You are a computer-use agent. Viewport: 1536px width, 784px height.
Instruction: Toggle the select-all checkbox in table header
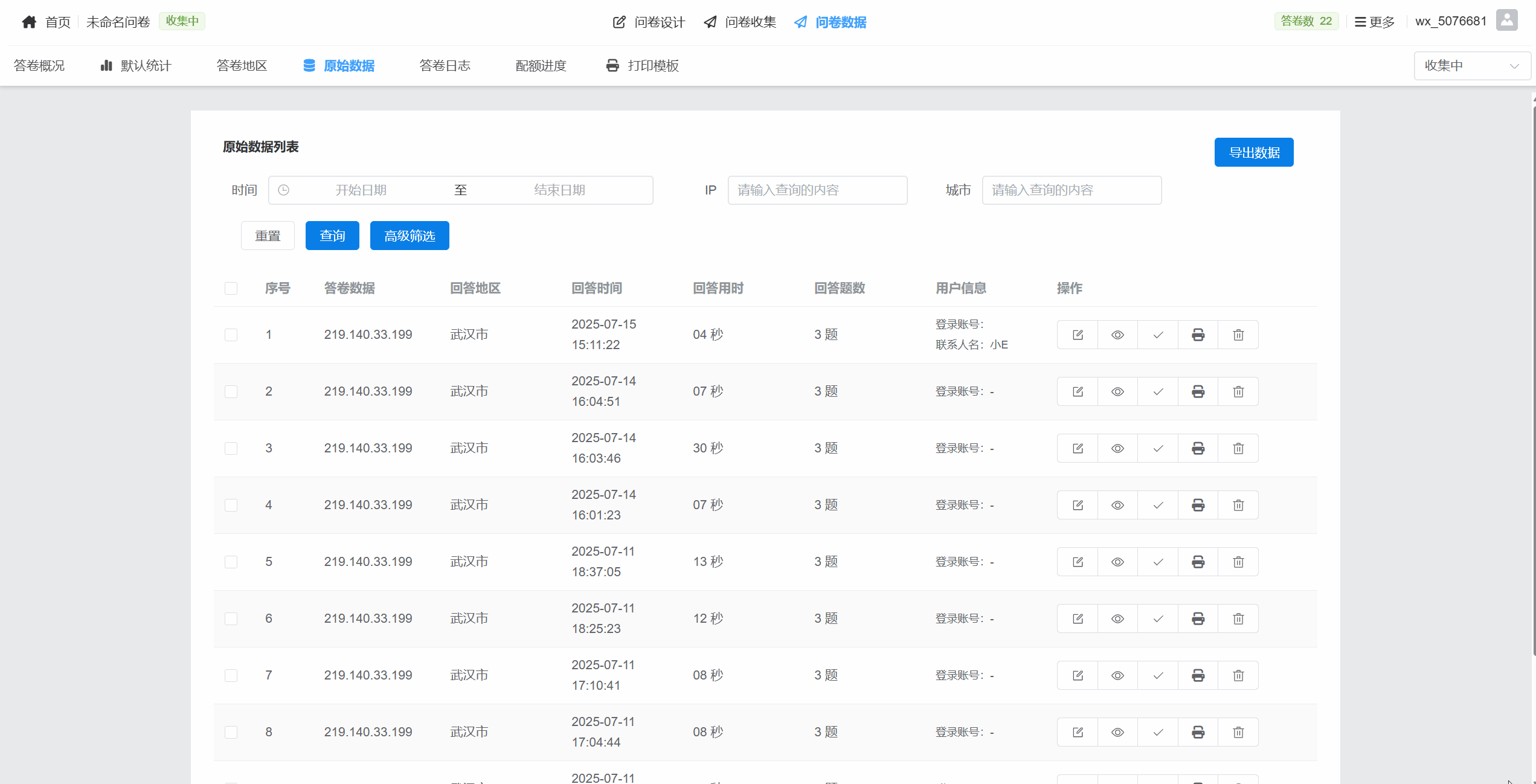tap(231, 288)
